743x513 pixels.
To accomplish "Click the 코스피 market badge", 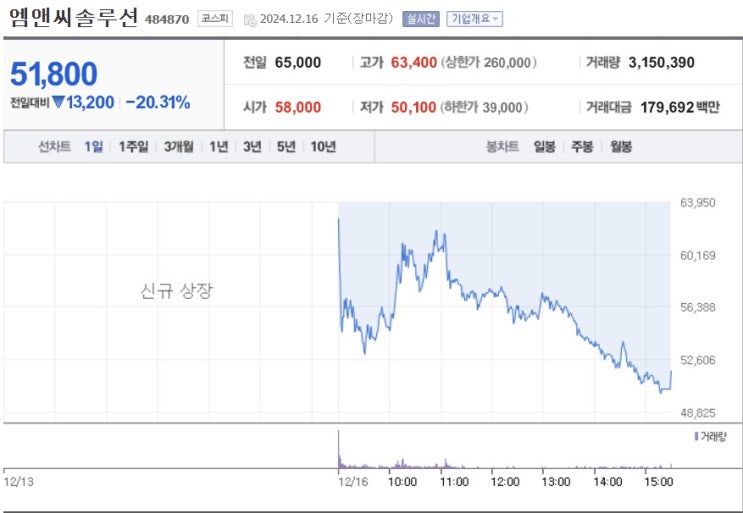I will [x=215, y=18].
